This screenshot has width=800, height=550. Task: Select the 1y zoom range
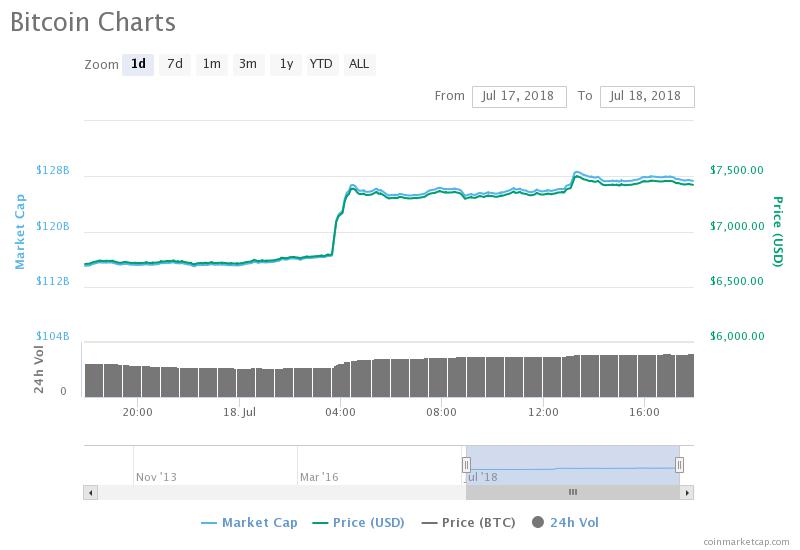286,64
